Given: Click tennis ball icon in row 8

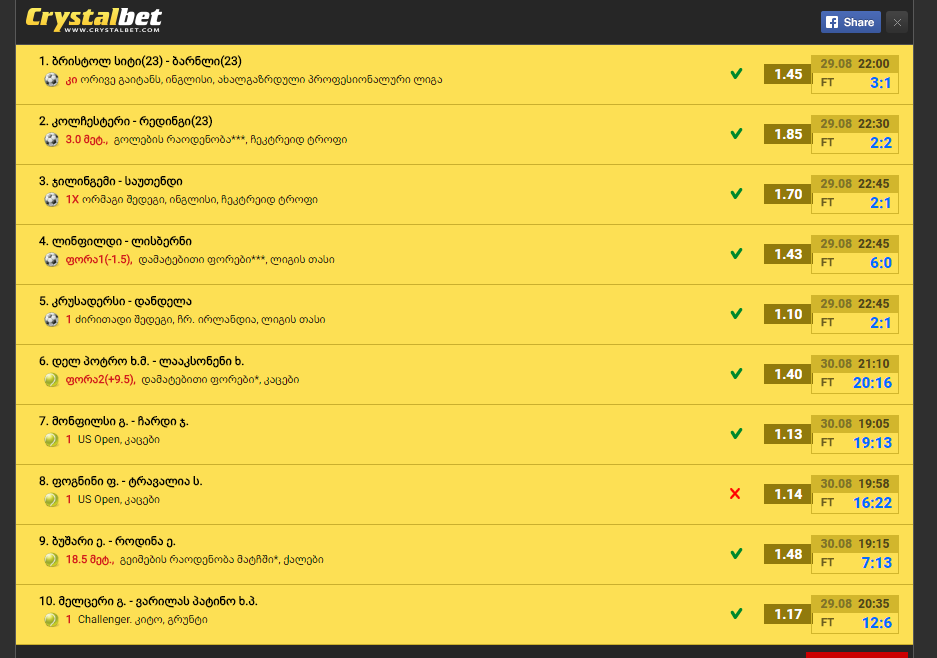Looking at the screenshot, I should (x=51, y=500).
